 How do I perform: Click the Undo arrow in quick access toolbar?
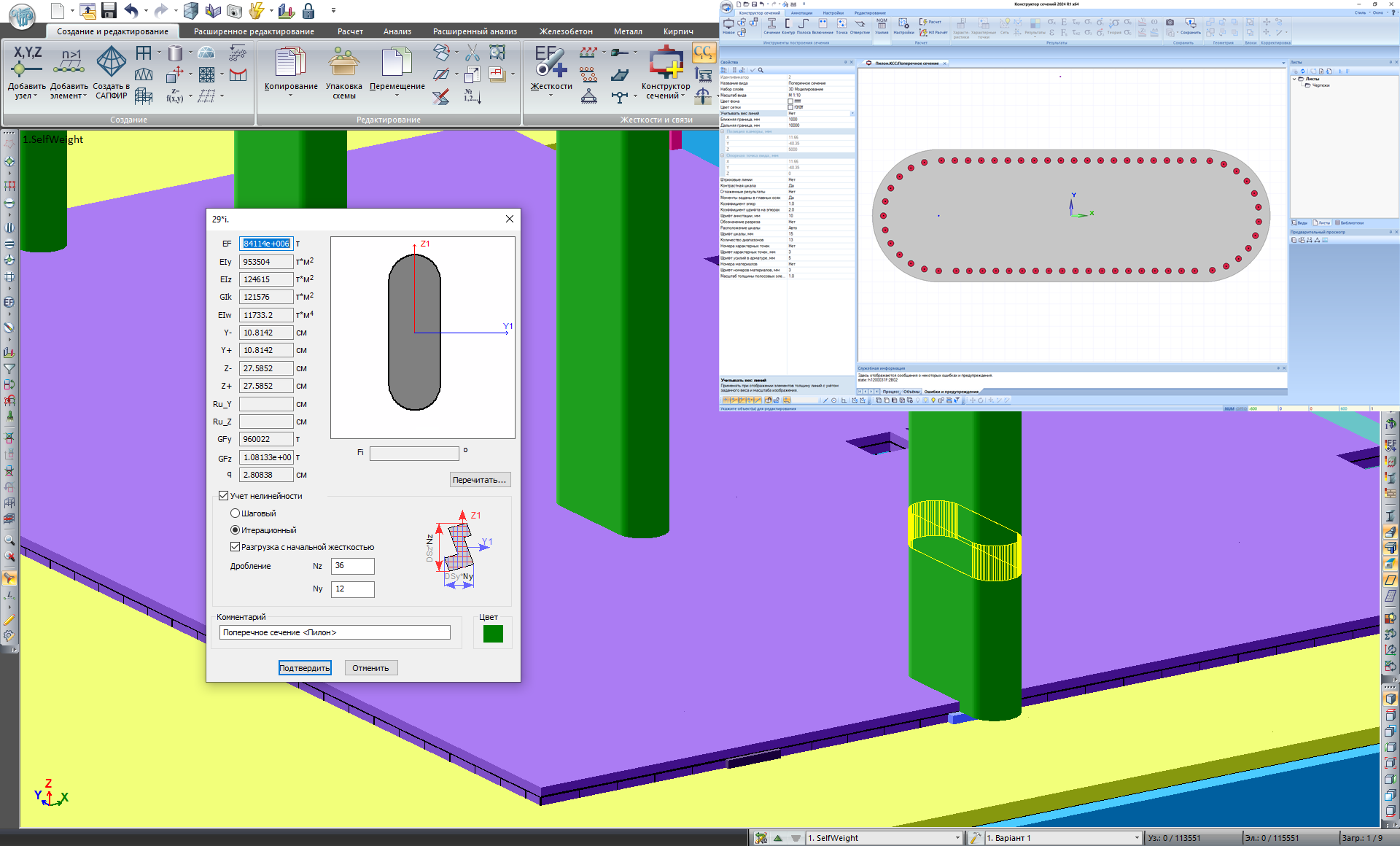pos(131,10)
